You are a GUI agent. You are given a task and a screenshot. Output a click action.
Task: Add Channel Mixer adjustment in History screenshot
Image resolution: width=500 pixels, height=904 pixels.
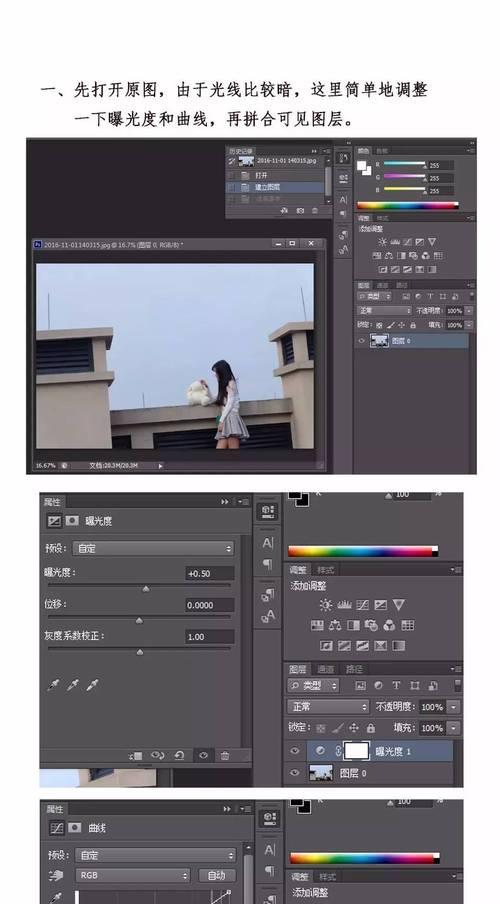click(x=426, y=256)
